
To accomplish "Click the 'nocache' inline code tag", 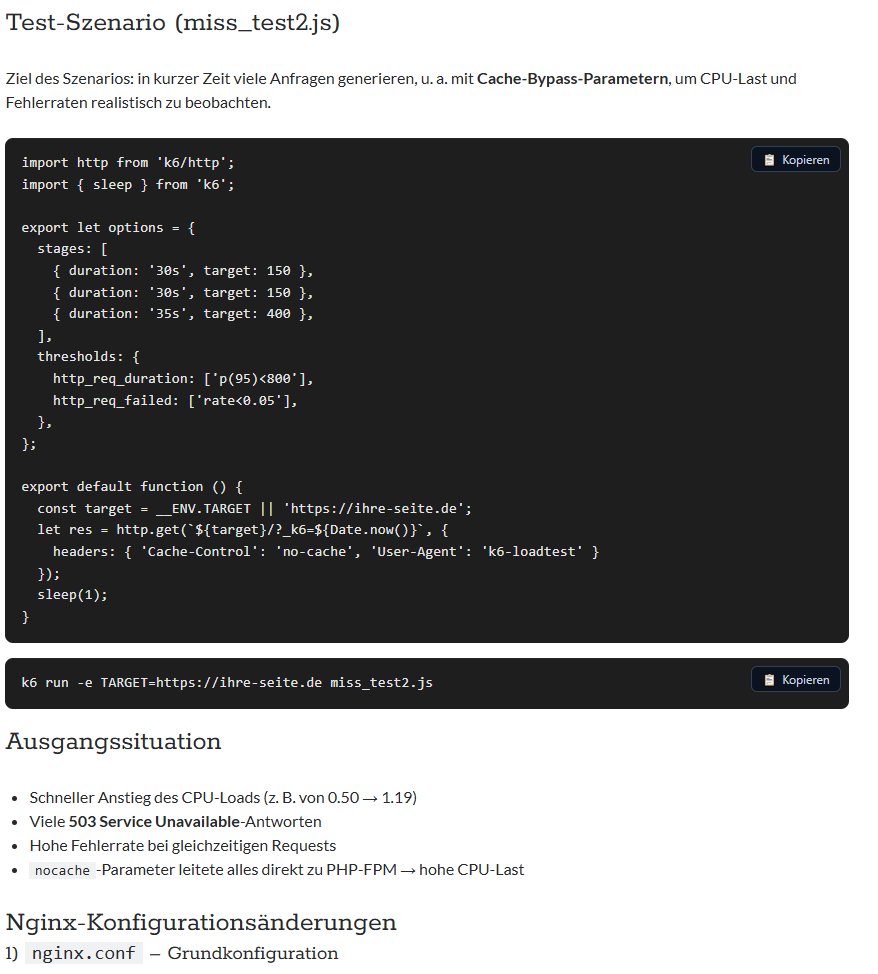I will pyautogui.click(x=62, y=870).
